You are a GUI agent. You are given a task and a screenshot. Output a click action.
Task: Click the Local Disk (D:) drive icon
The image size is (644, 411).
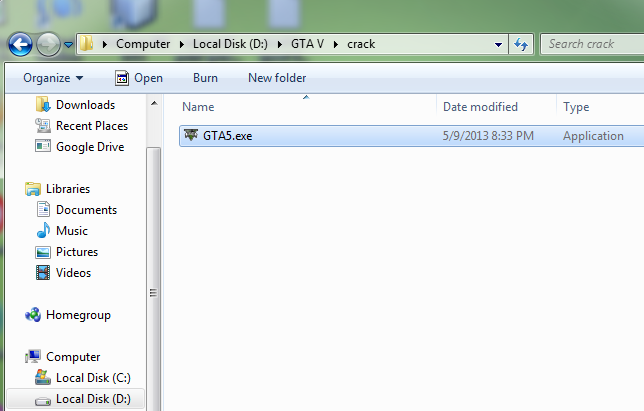point(43,401)
